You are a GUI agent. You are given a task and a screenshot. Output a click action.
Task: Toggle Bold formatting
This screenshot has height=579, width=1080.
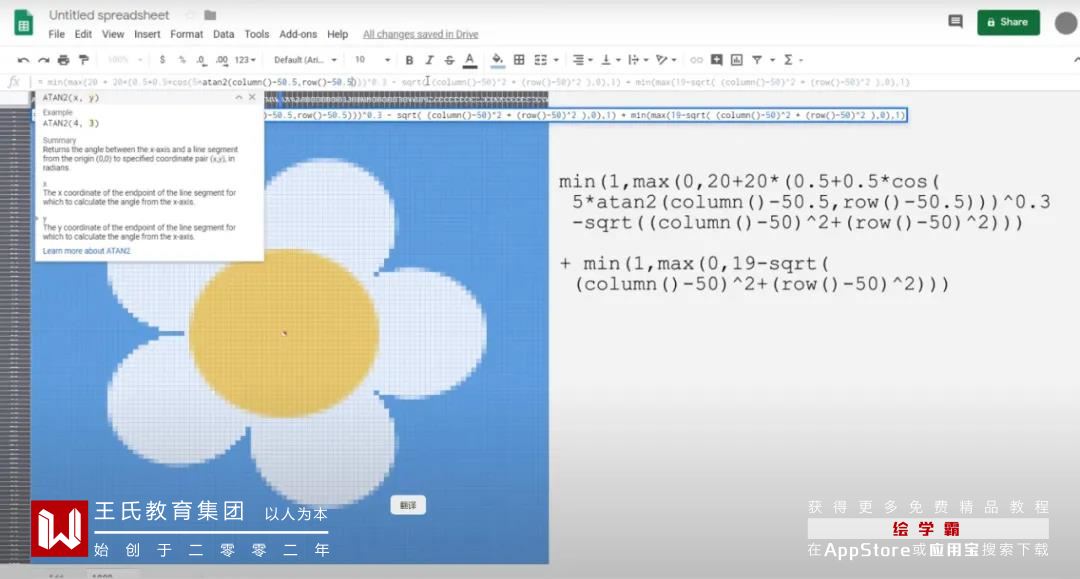[409, 61]
